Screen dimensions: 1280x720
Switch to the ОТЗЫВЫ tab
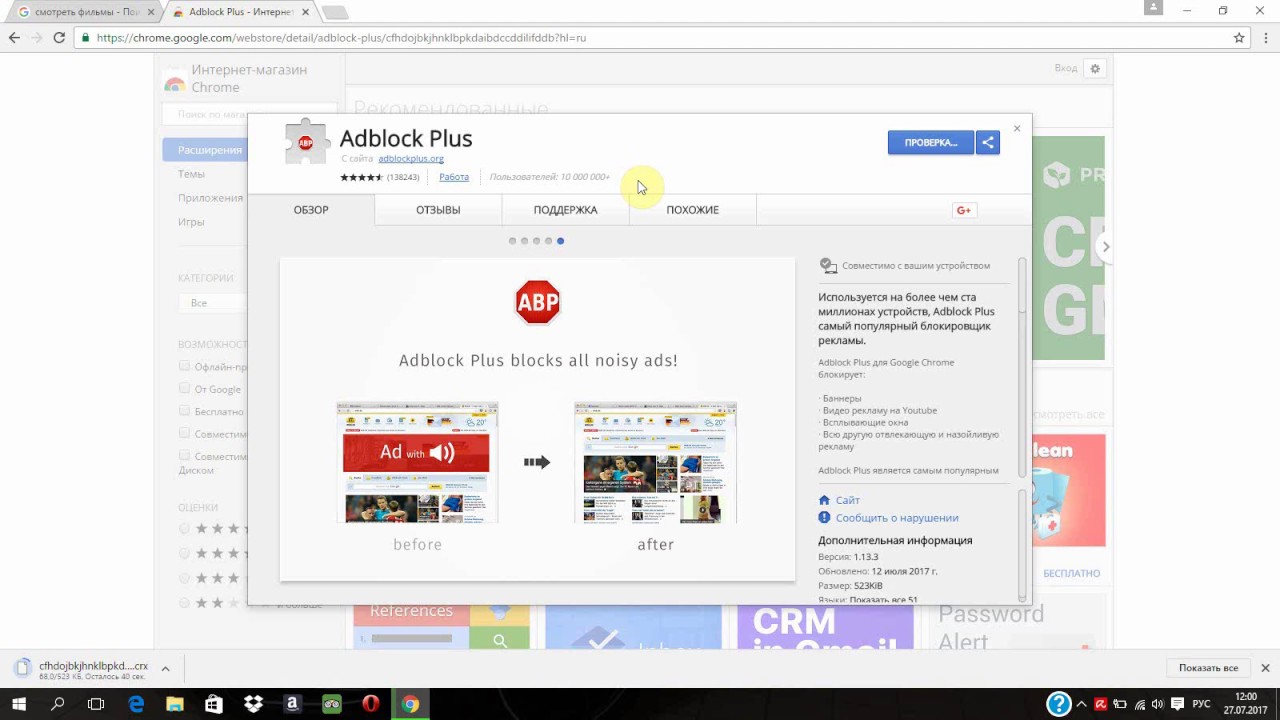[x=438, y=210]
